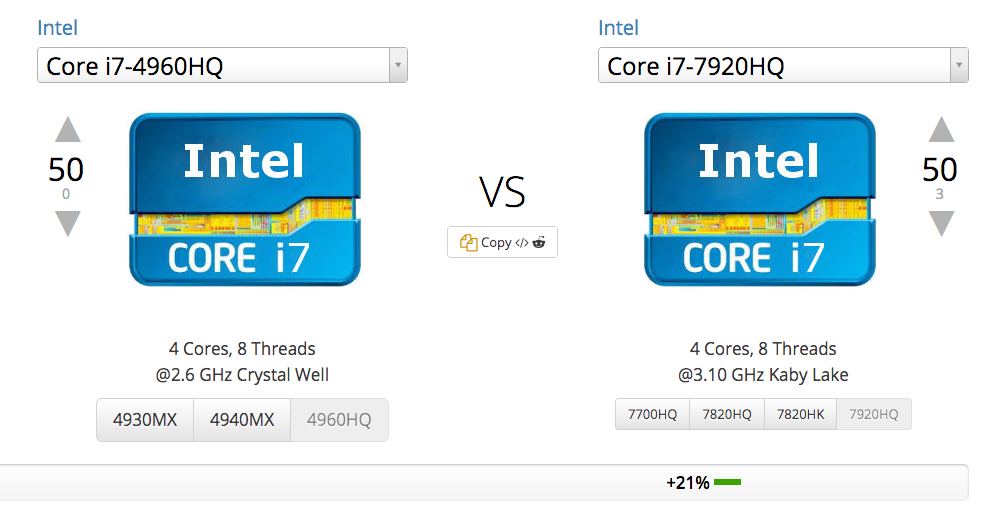Upvote the Core i7-7920HQ processor
The height and width of the screenshot is (509, 981).
(941, 130)
